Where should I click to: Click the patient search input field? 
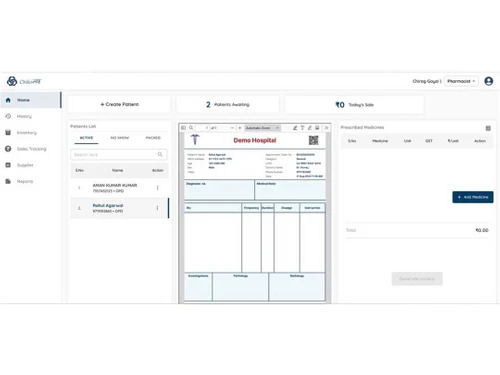click(119, 154)
